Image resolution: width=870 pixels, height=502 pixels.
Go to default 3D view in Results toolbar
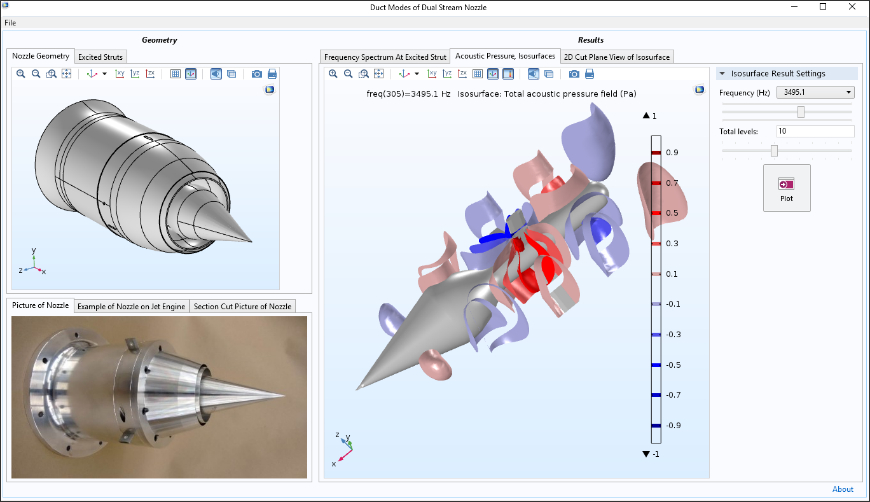click(x=404, y=74)
